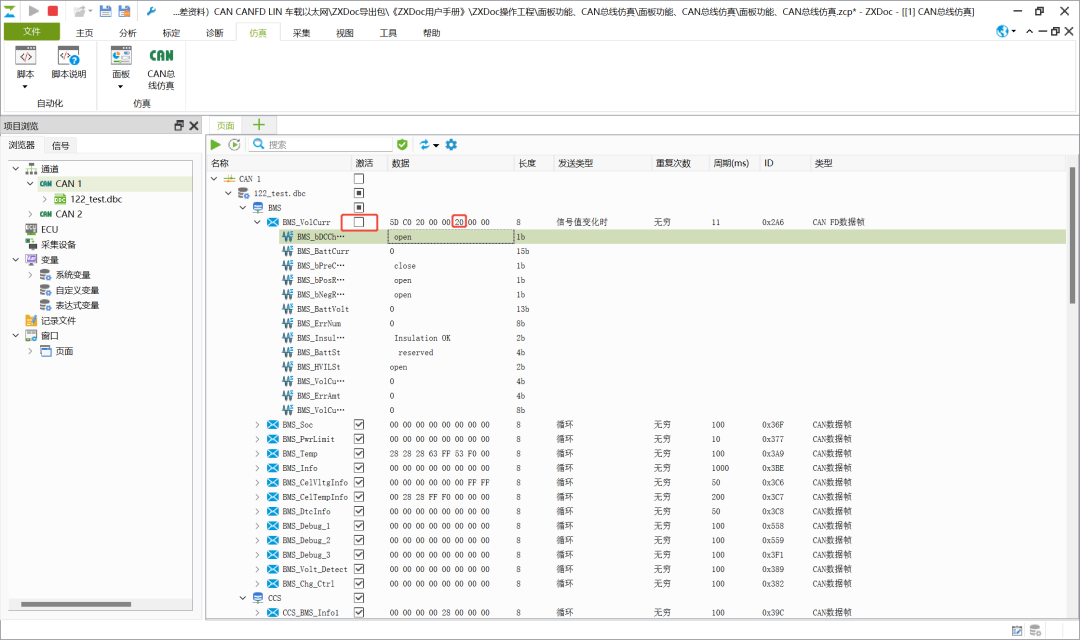Viewport: 1080px width, 640px height.
Task: Switch to the 采集 ribbon tab
Action: pos(302,32)
